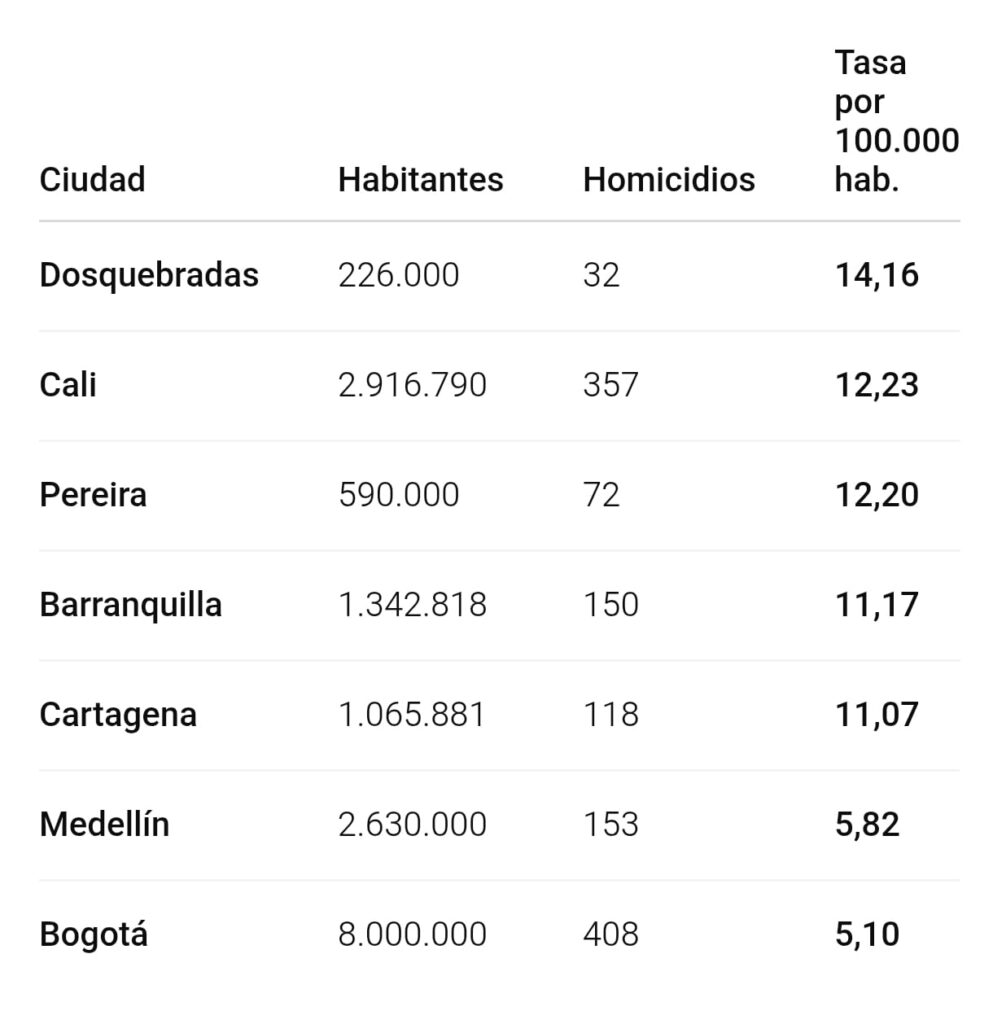993x1024 pixels.
Task: Click Bogotá's homicide count 408
Action: coord(610,935)
